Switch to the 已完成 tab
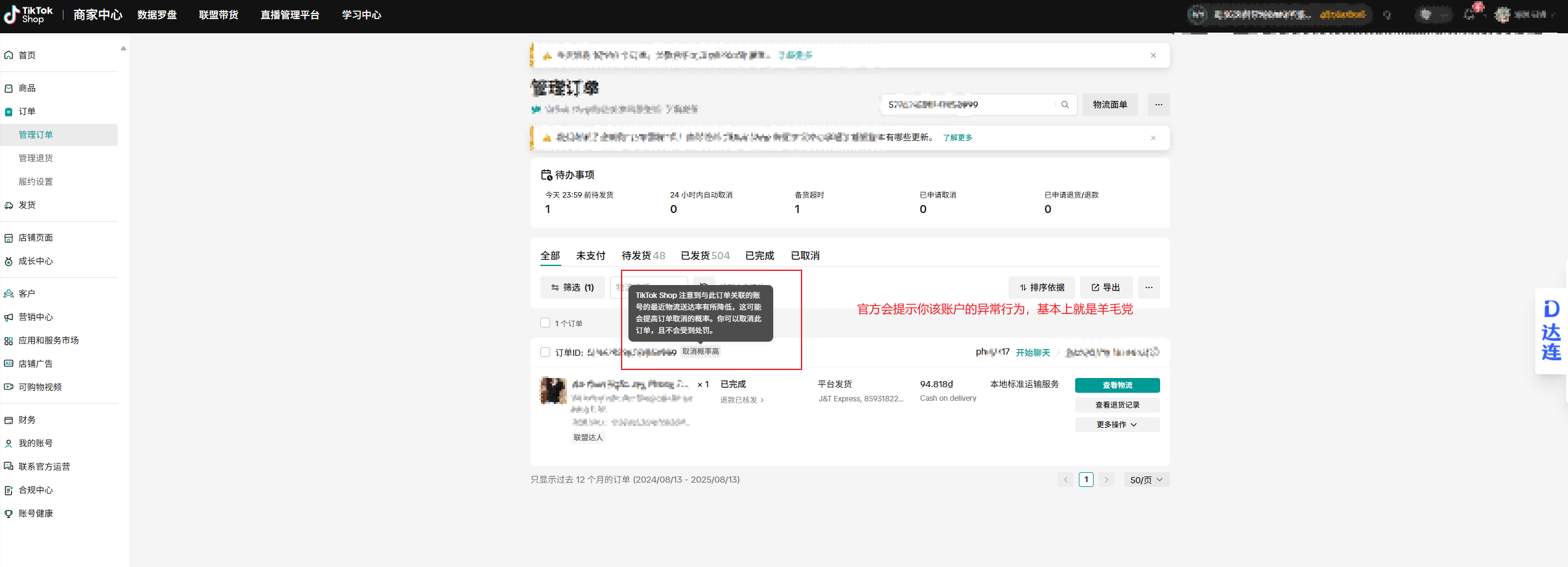The width and height of the screenshot is (1568, 567). [x=760, y=255]
